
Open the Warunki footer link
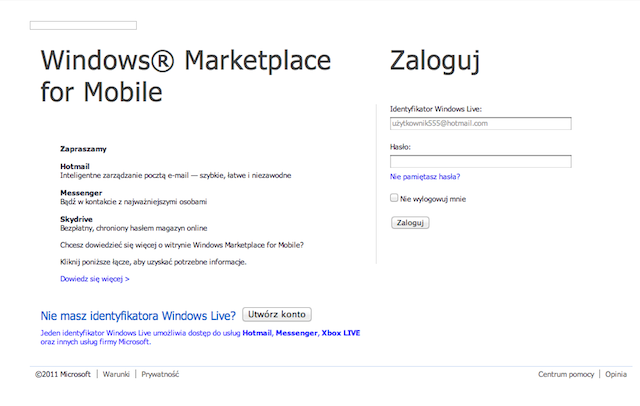(116, 374)
